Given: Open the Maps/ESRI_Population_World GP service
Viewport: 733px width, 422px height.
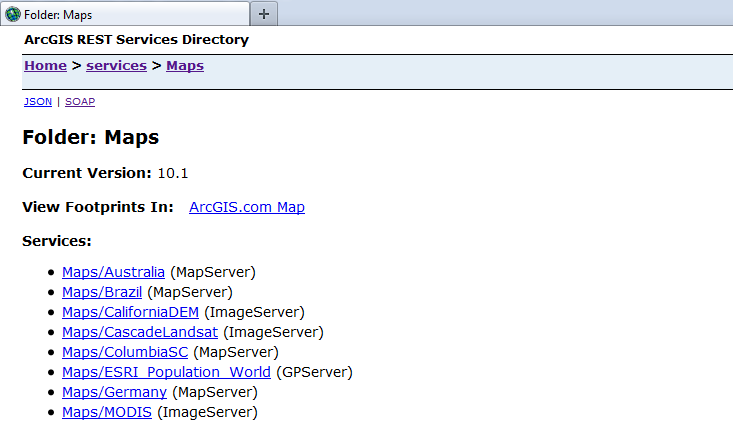Looking at the screenshot, I should click(x=166, y=372).
